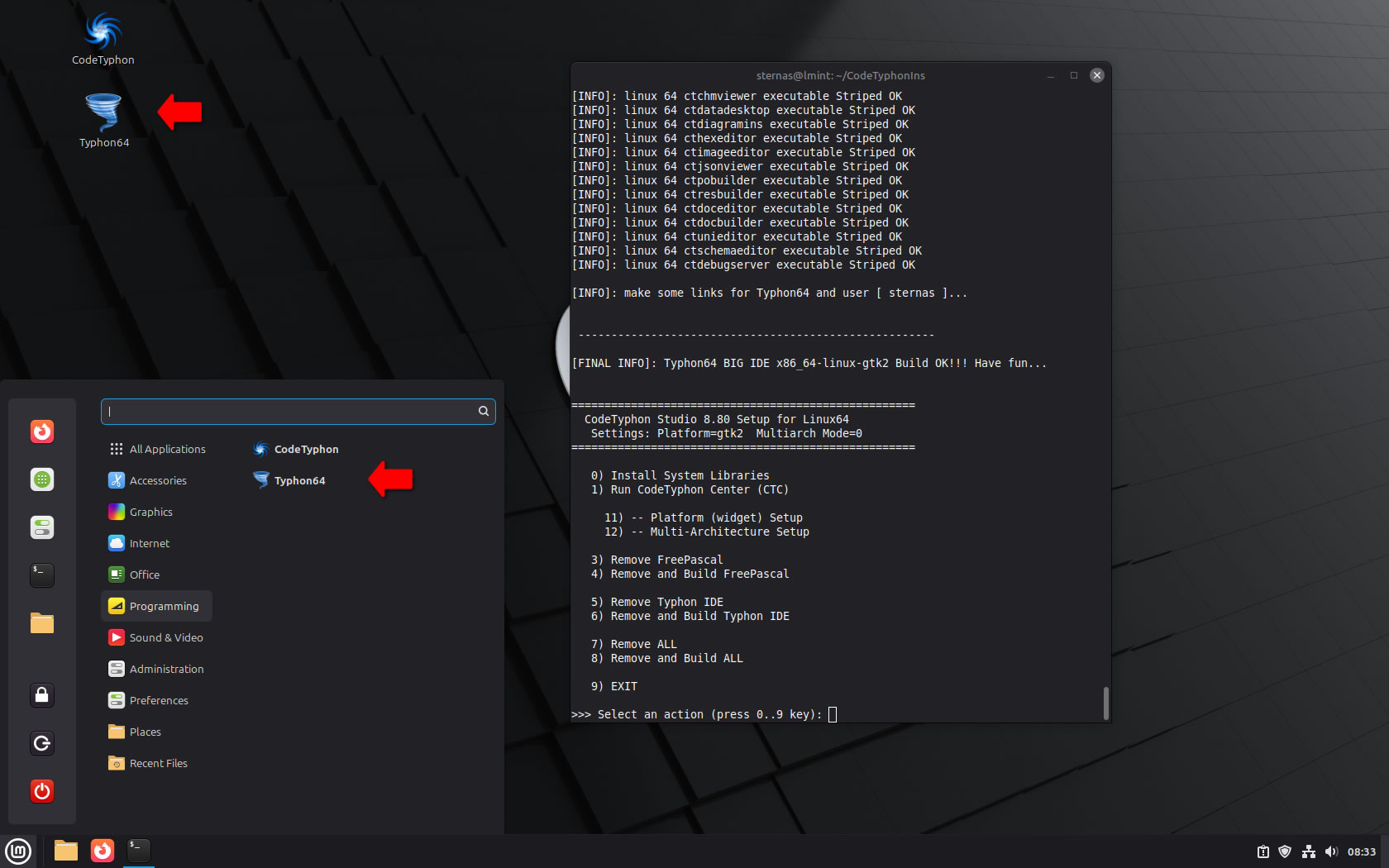
Task: Launch CodeTyphon from Programming list
Action: (x=296, y=449)
